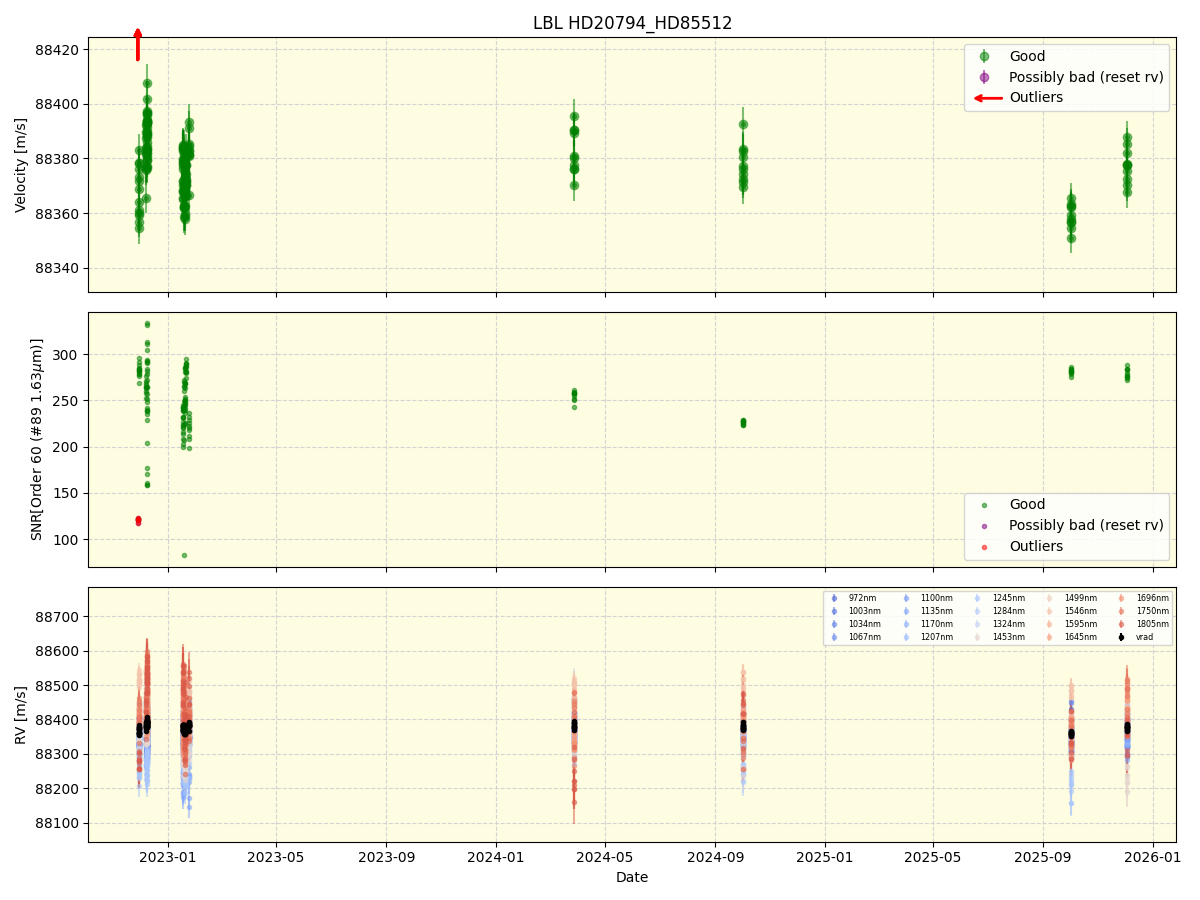Viewport: 1200px width, 900px height.
Task: Click the 2024-09 date tick label
Action: point(715,857)
